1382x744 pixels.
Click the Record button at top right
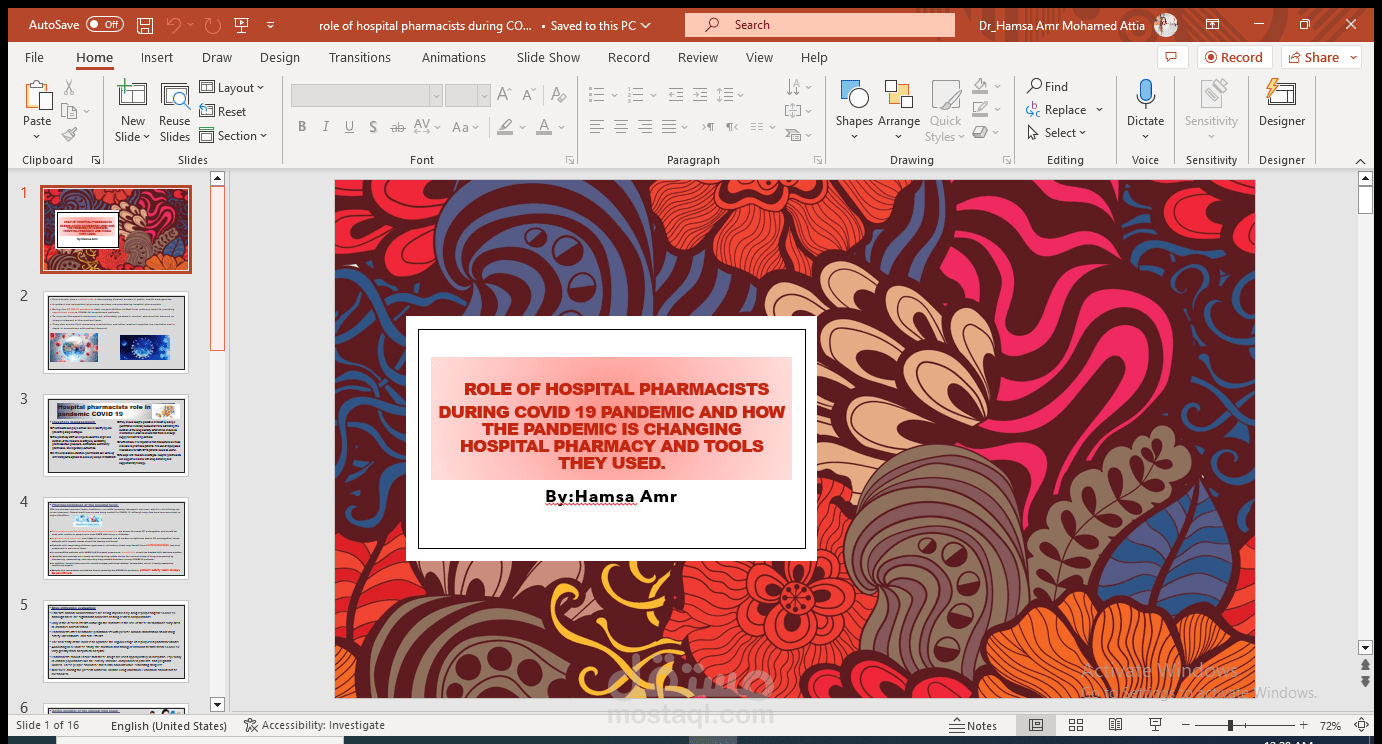coord(1234,57)
